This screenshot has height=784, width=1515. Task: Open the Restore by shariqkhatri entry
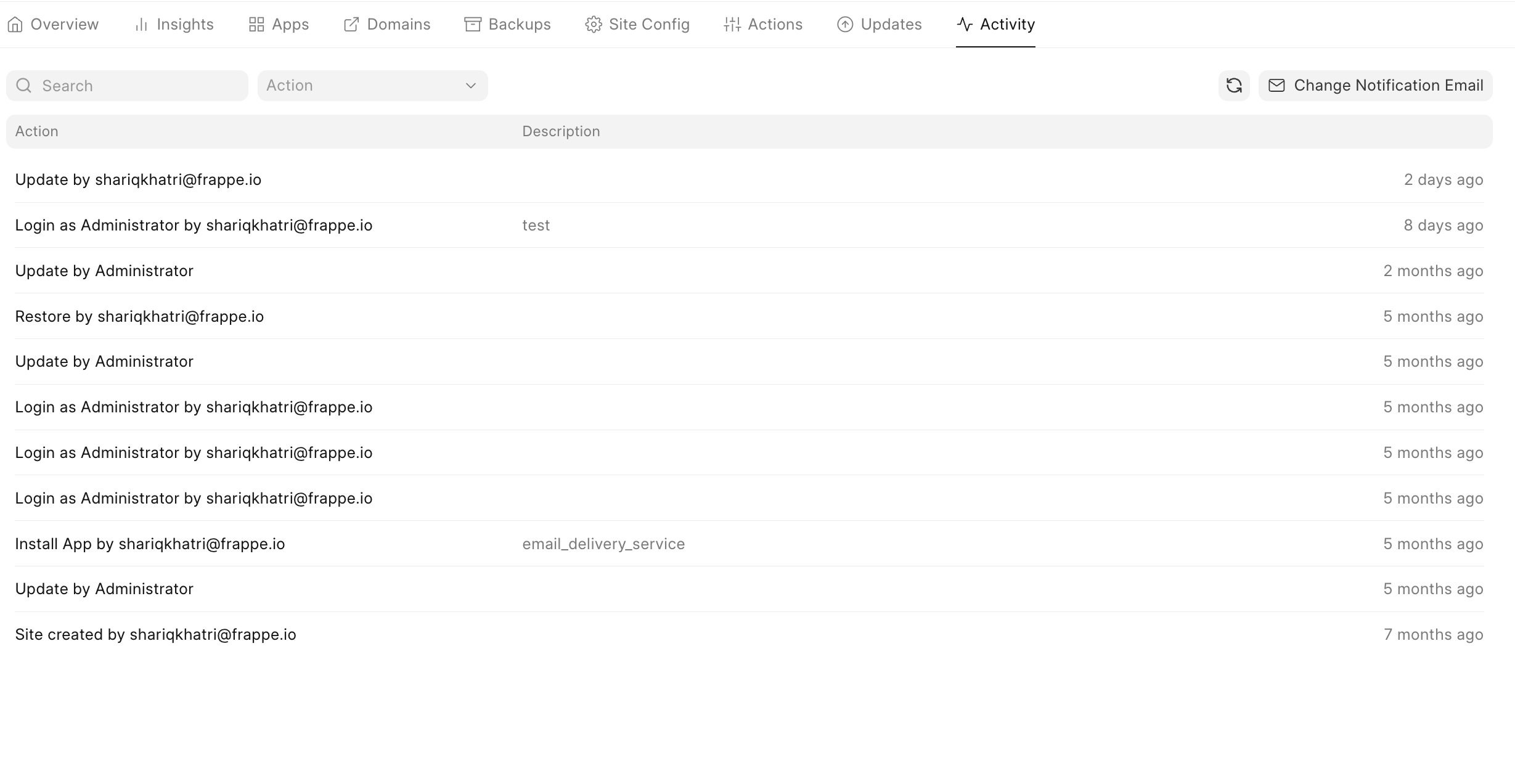tap(139, 316)
